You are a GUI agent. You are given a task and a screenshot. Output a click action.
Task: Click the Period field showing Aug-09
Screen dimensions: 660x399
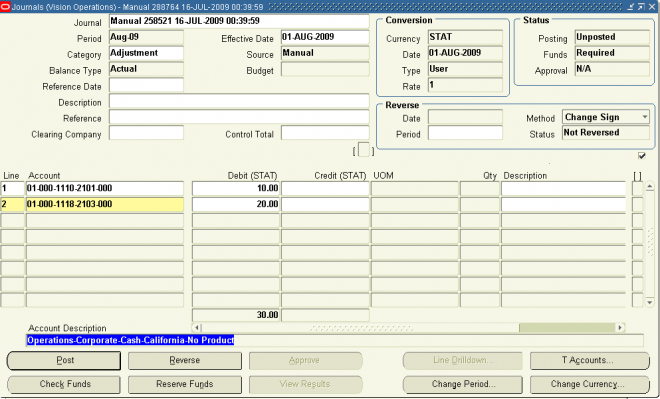pyautogui.click(x=146, y=37)
